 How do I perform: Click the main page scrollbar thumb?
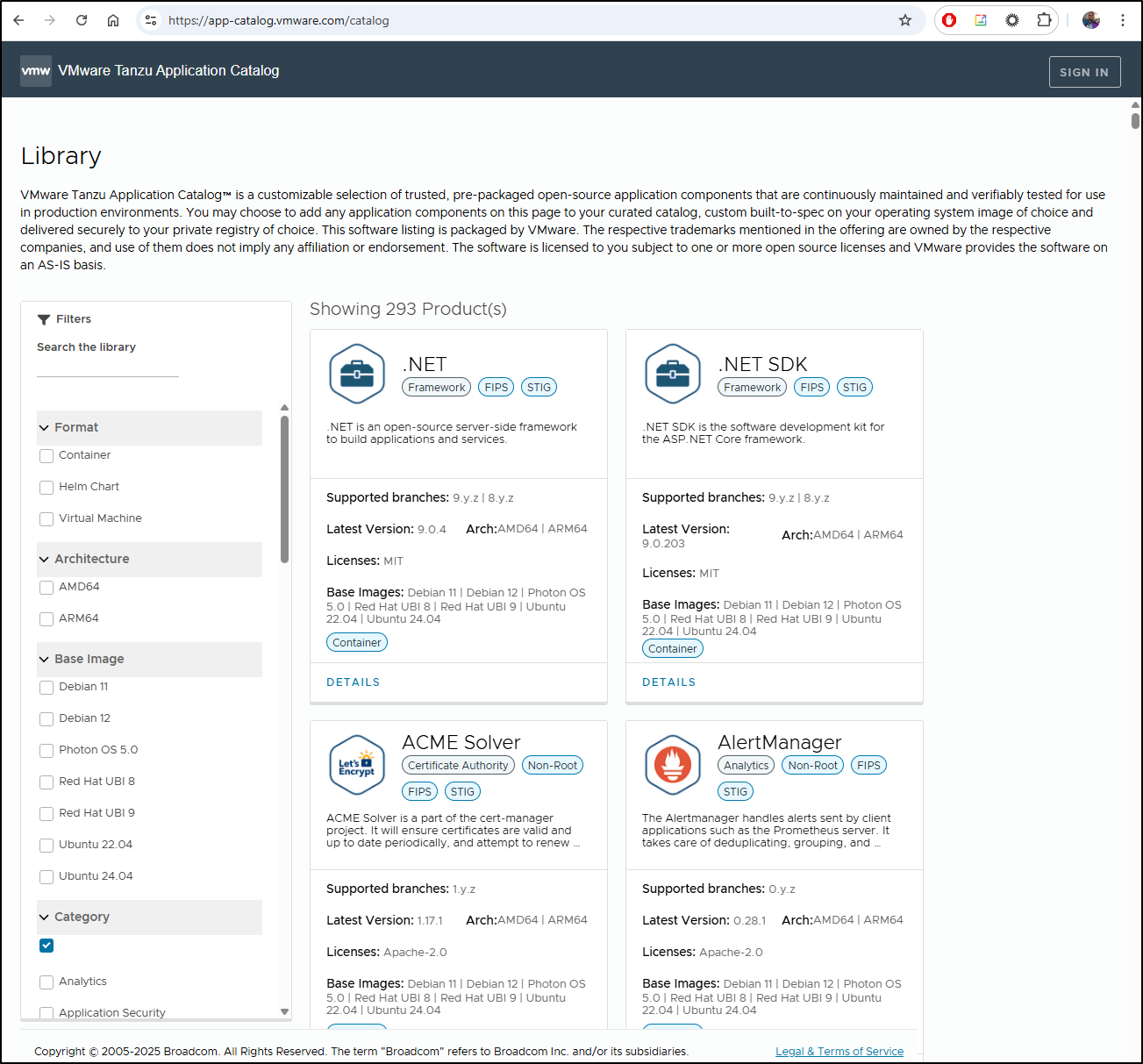[x=1135, y=121]
